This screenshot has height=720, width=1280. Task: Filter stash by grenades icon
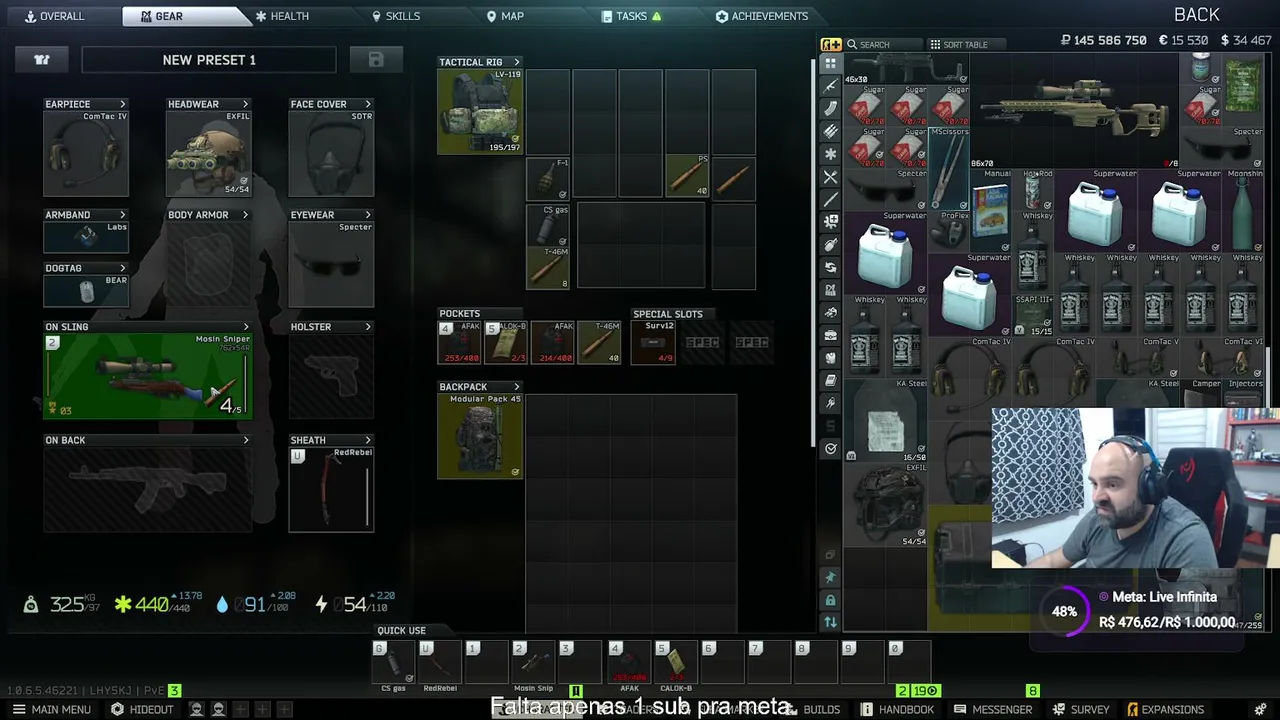pyautogui.click(x=830, y=245)
